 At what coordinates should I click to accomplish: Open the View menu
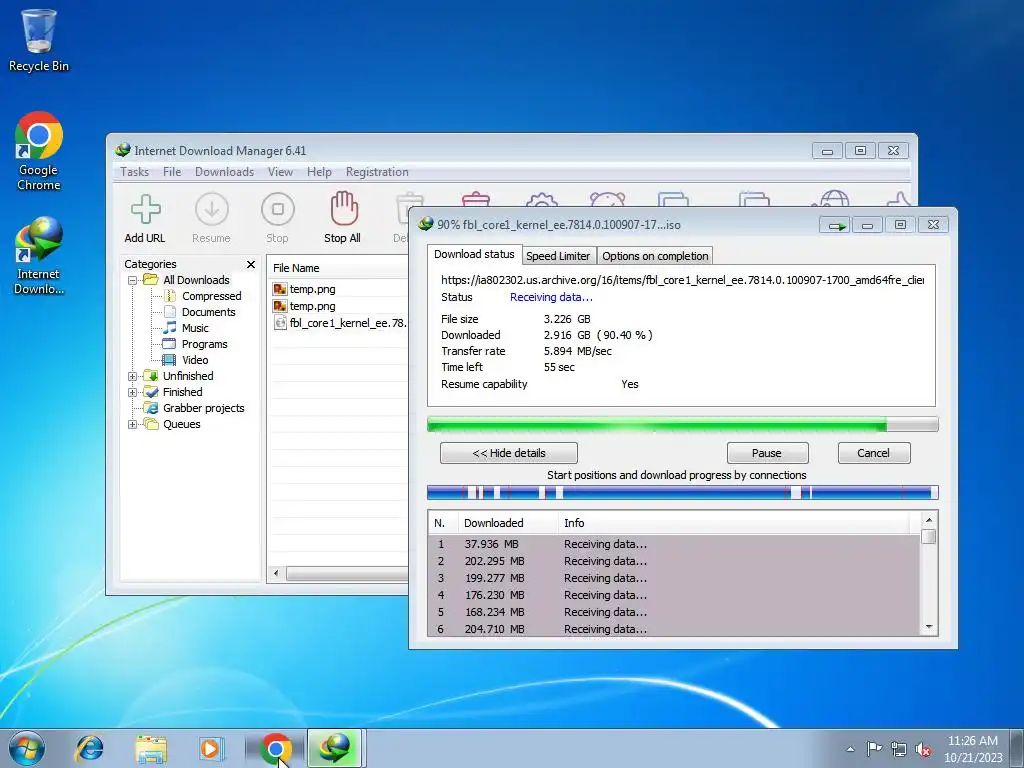click(280, 172)
